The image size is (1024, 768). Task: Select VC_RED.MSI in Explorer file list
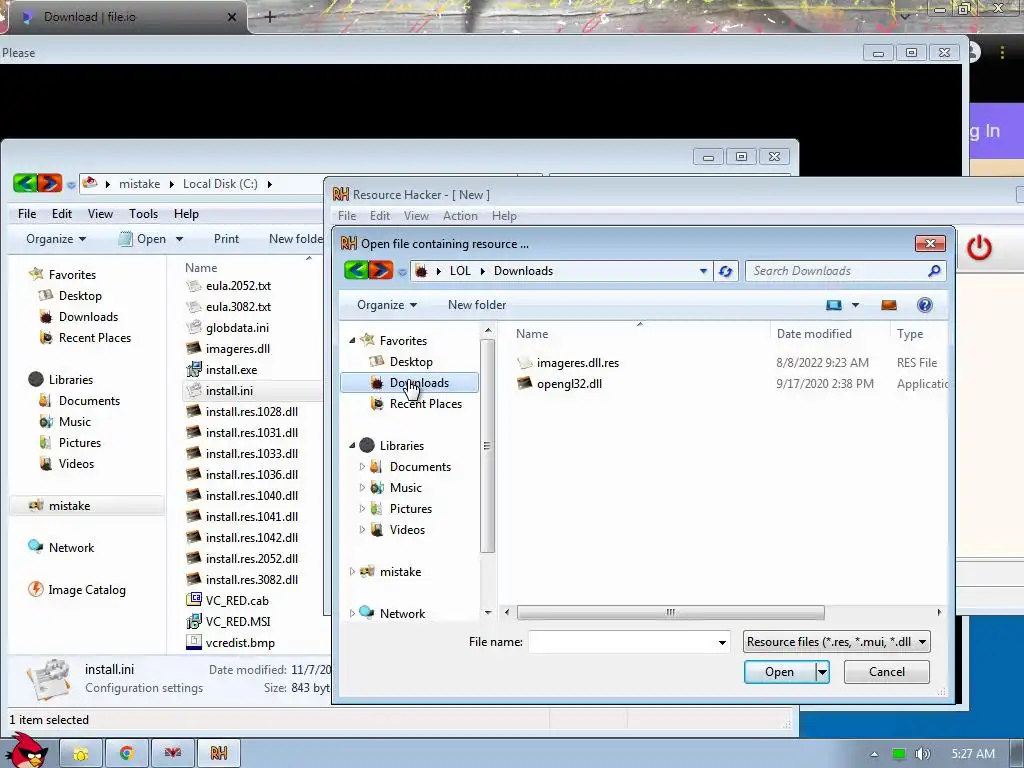pyautogui.click(x=228, y=622)
